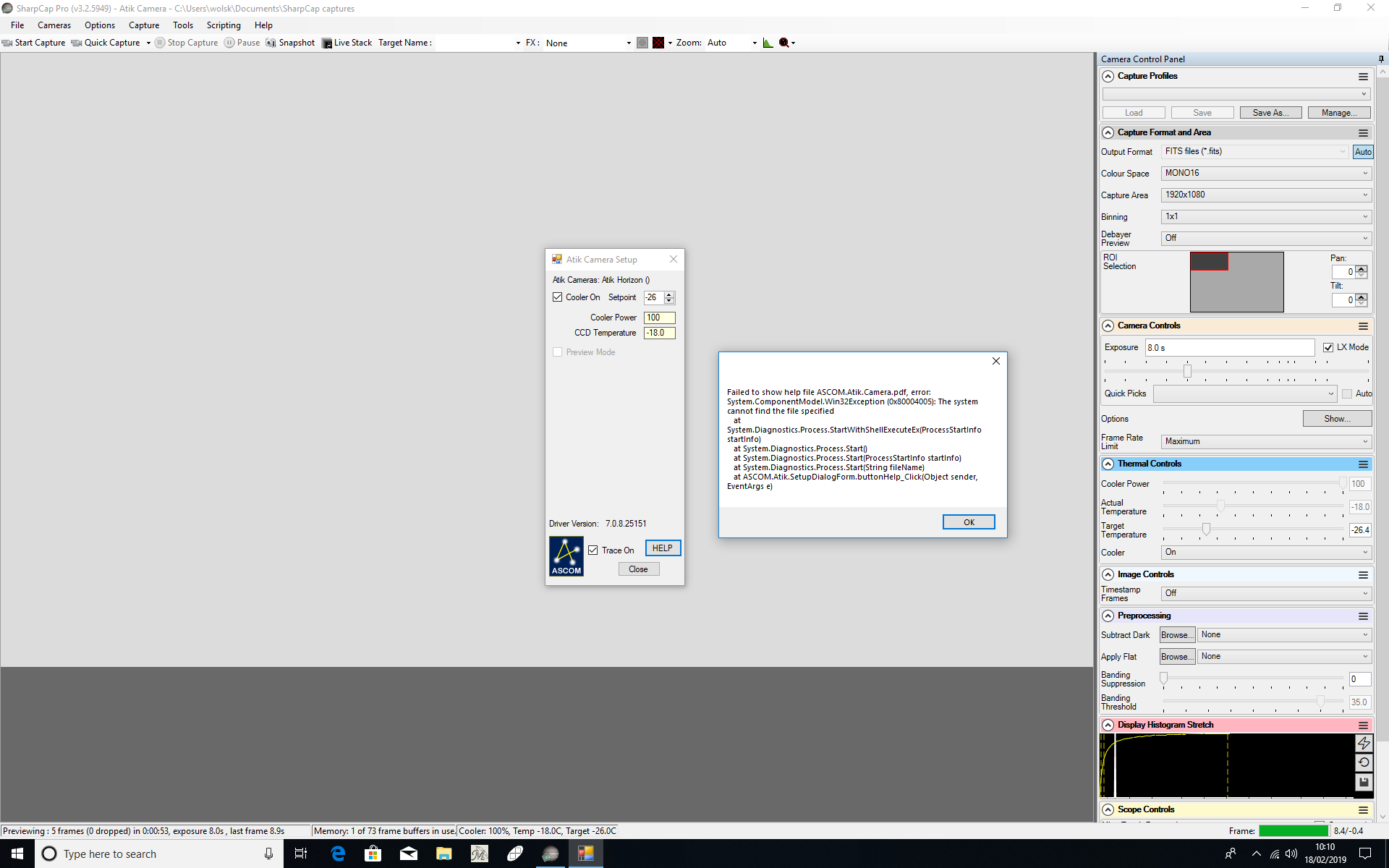Pin the Camera Control Panel
1389x868 pixels.
tap(1381, 59)
